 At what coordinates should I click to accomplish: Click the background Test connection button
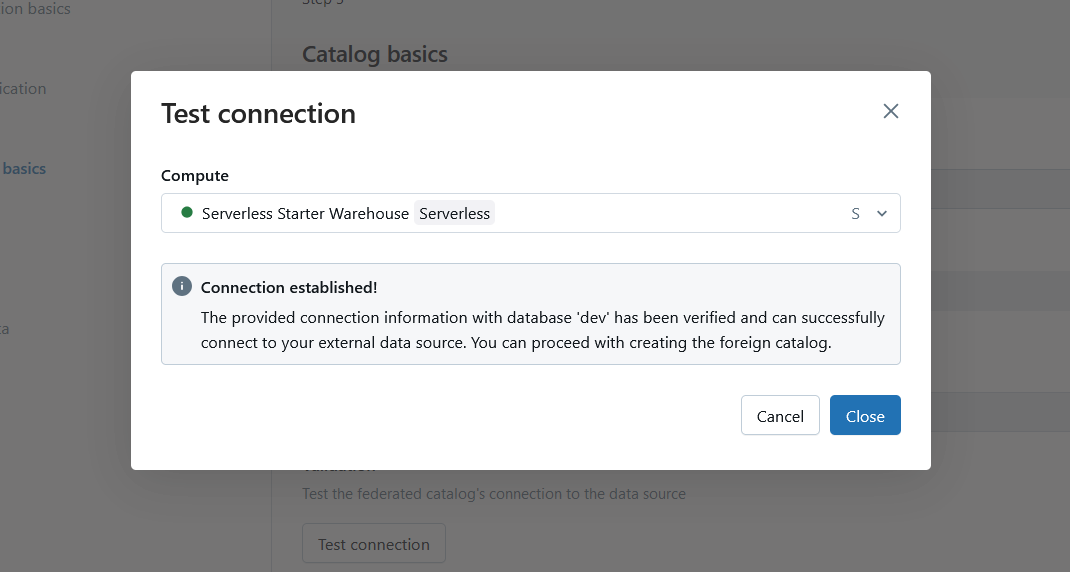coord(374,544)
